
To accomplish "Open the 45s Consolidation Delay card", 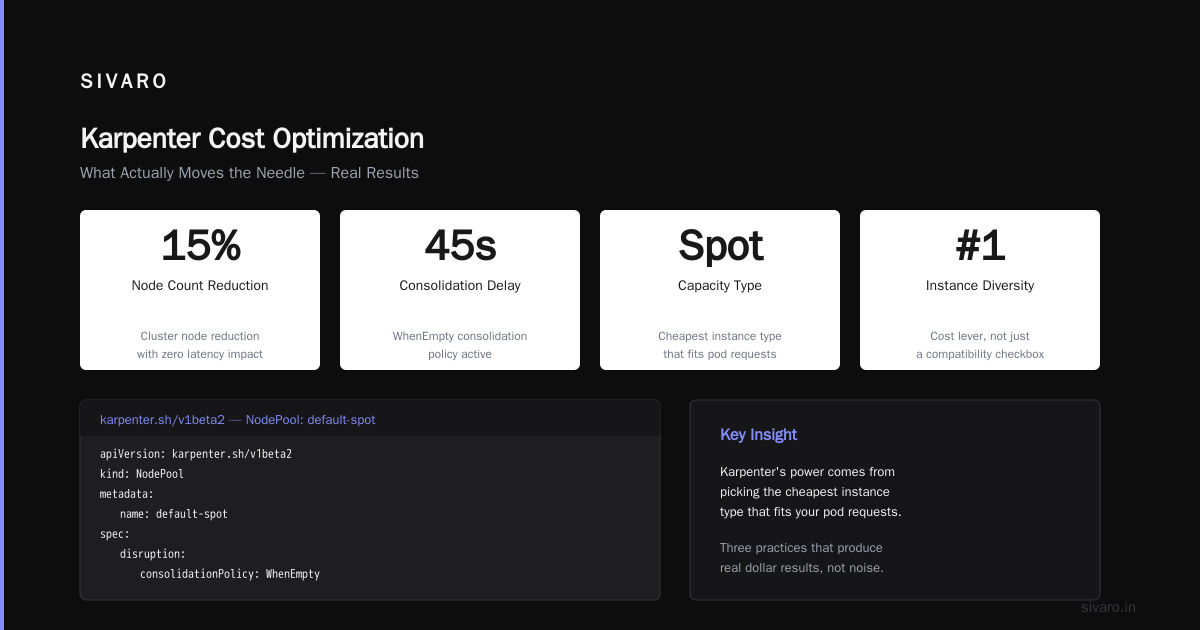I will [x=460, y=290].
